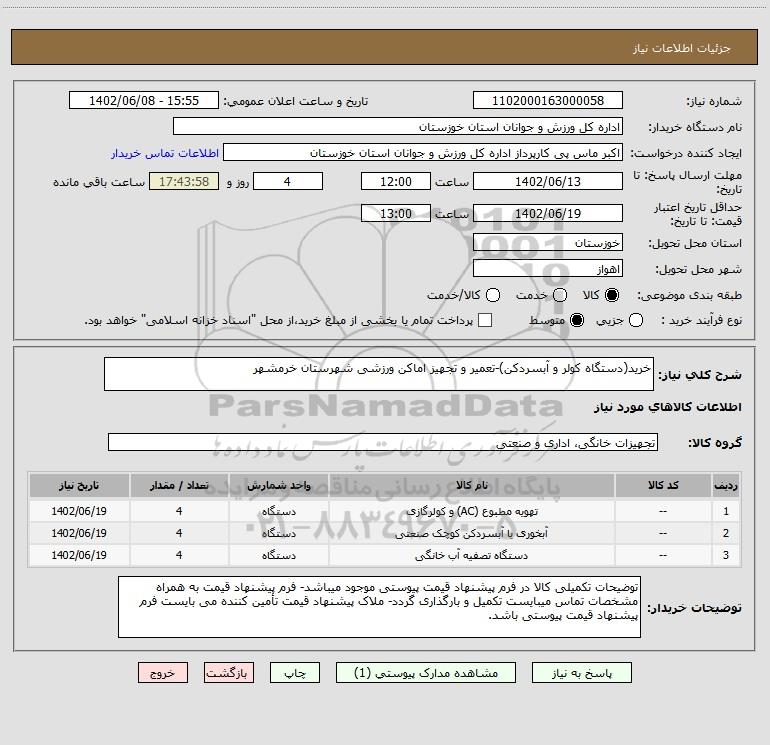This screenshot has height=745, width=770.
Task: Choose the متوسط purchase type radio
Action: pos(577,321)
